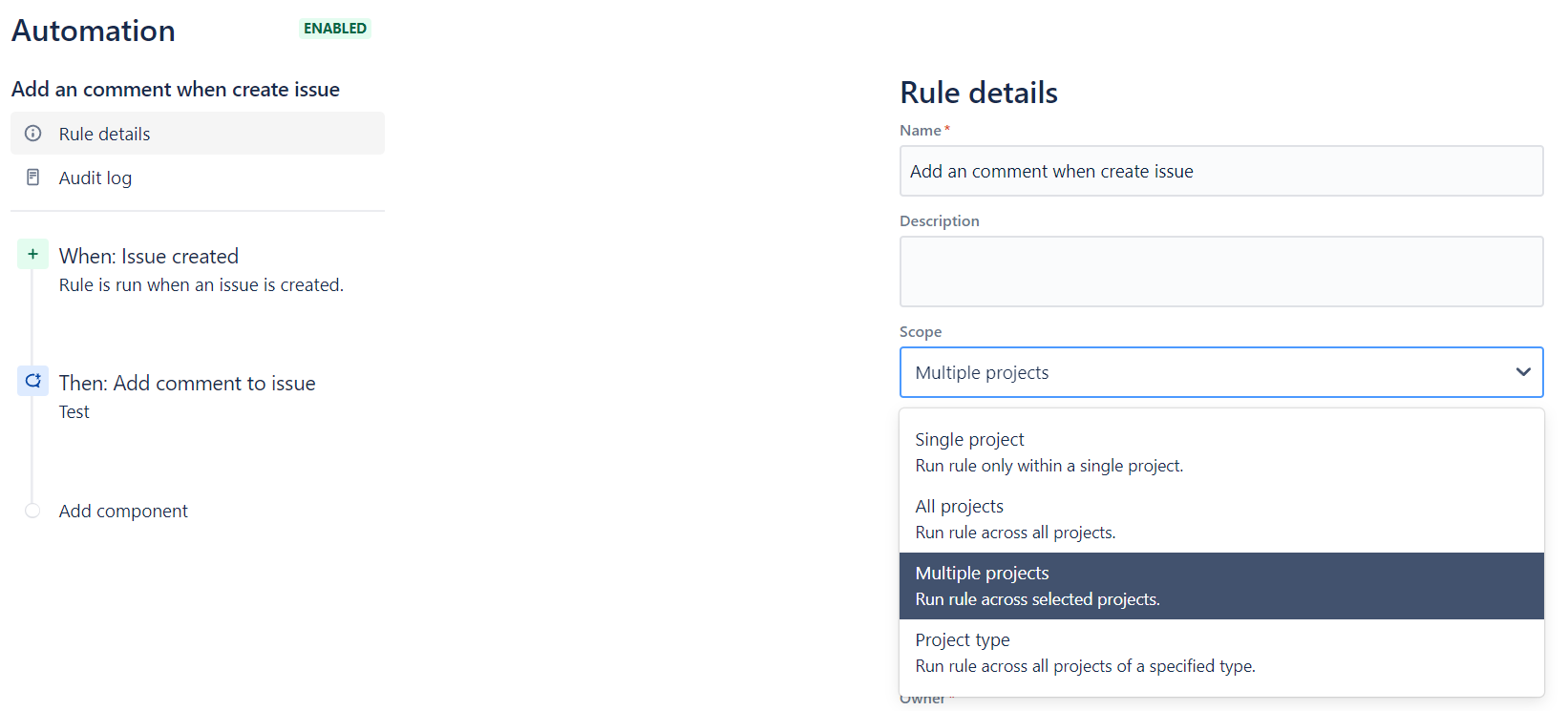Viewport: 1568px width, 711px height.
Task: Click the Audit log clipboard icon
Action: (32, 178)
